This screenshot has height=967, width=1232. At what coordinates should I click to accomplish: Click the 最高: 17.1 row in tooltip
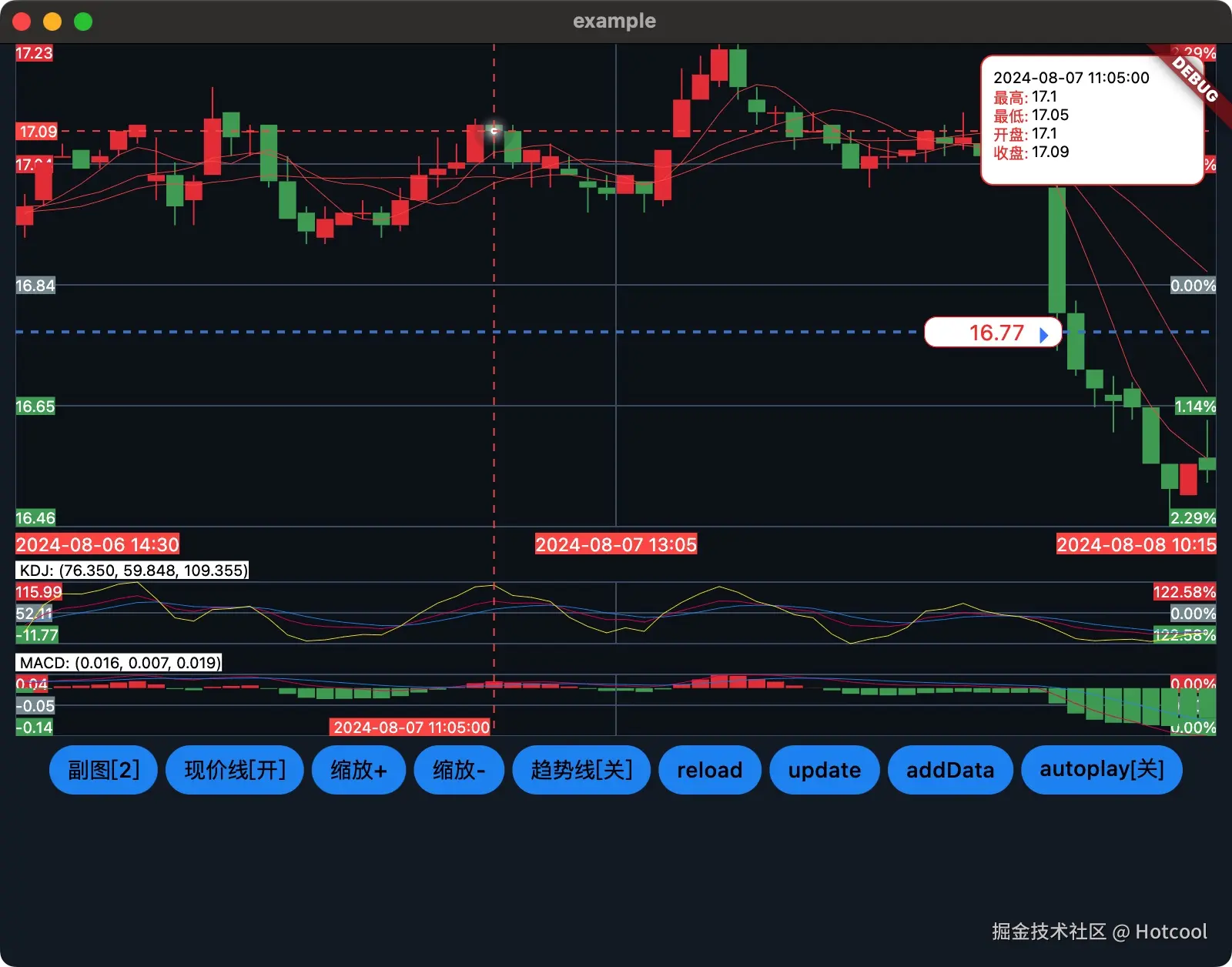click(1025, 97)
